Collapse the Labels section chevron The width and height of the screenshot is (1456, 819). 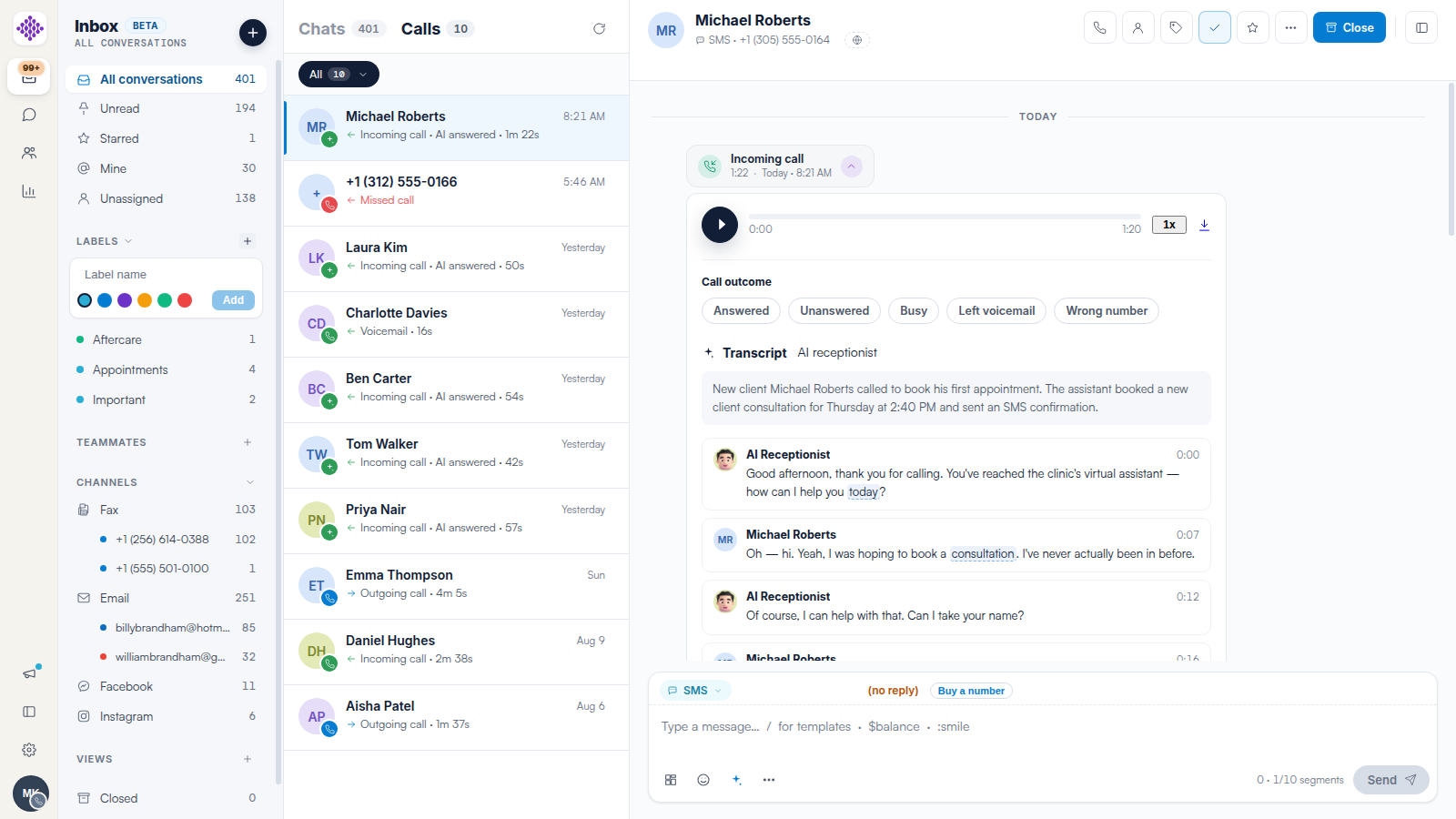click(128, 241)
